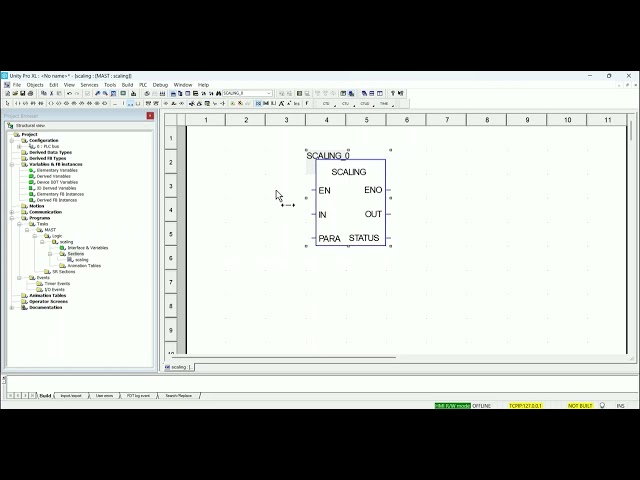Viewport: 640px width, 480px height.
Task: Click the Unity Pro title bar app icon
Action: (4, 76)
